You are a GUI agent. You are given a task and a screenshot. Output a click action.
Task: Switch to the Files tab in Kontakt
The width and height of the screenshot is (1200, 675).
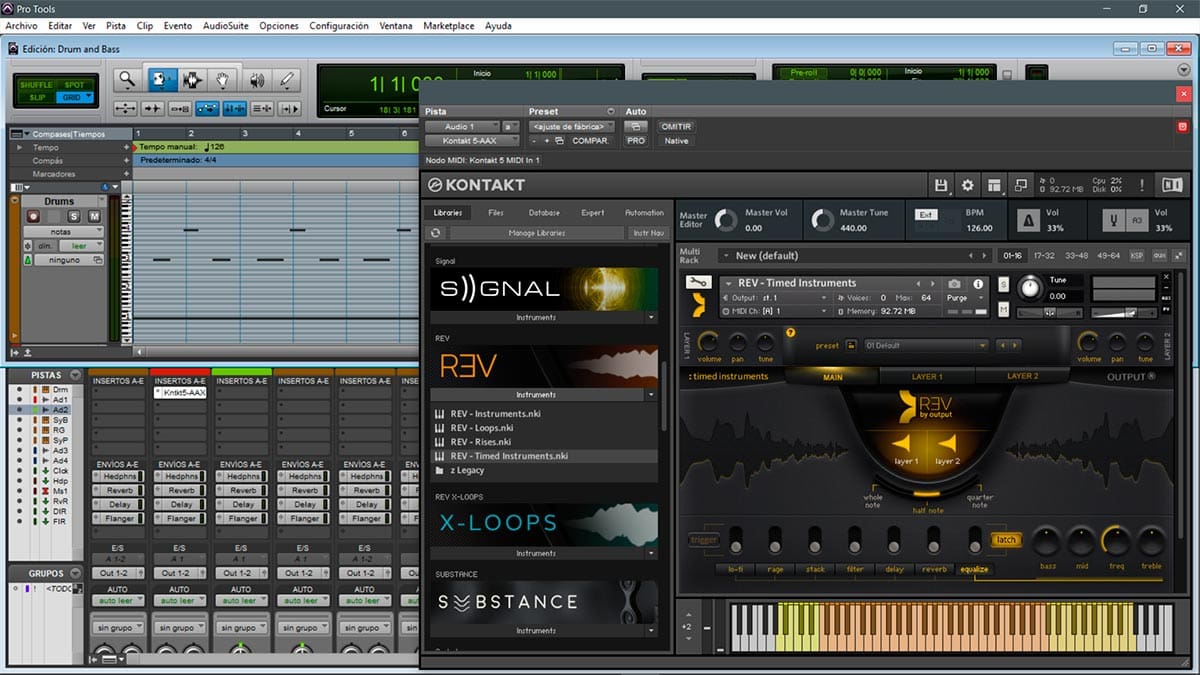pos(496,212)
